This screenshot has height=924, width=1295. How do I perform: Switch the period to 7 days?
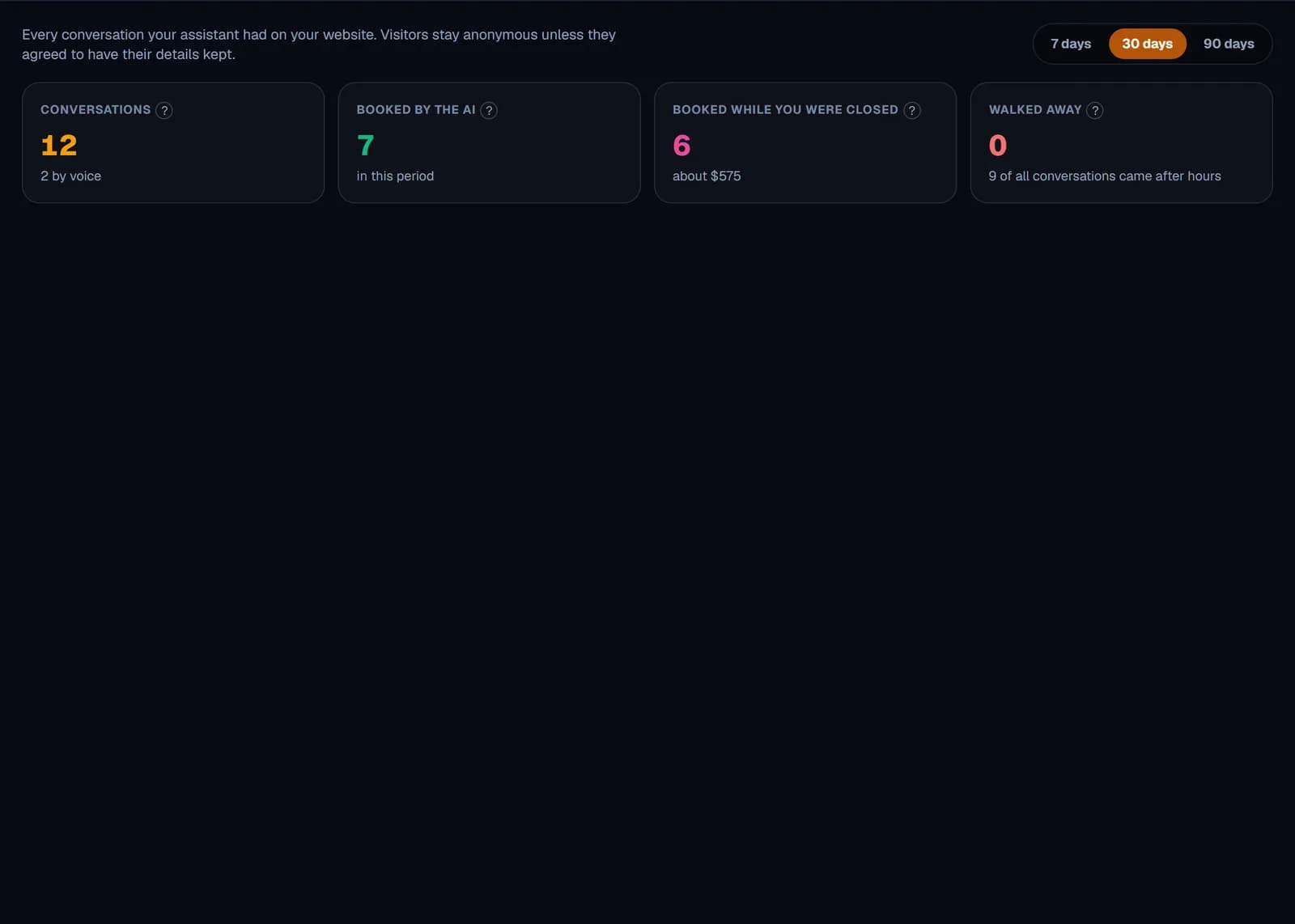coord(1071,44)
